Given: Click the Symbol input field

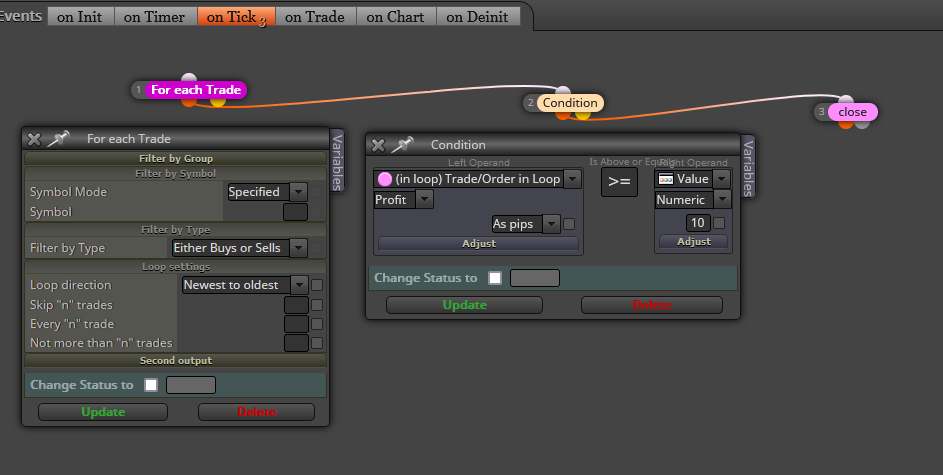Looking at the screenshot, I should [x=295, y=212].
